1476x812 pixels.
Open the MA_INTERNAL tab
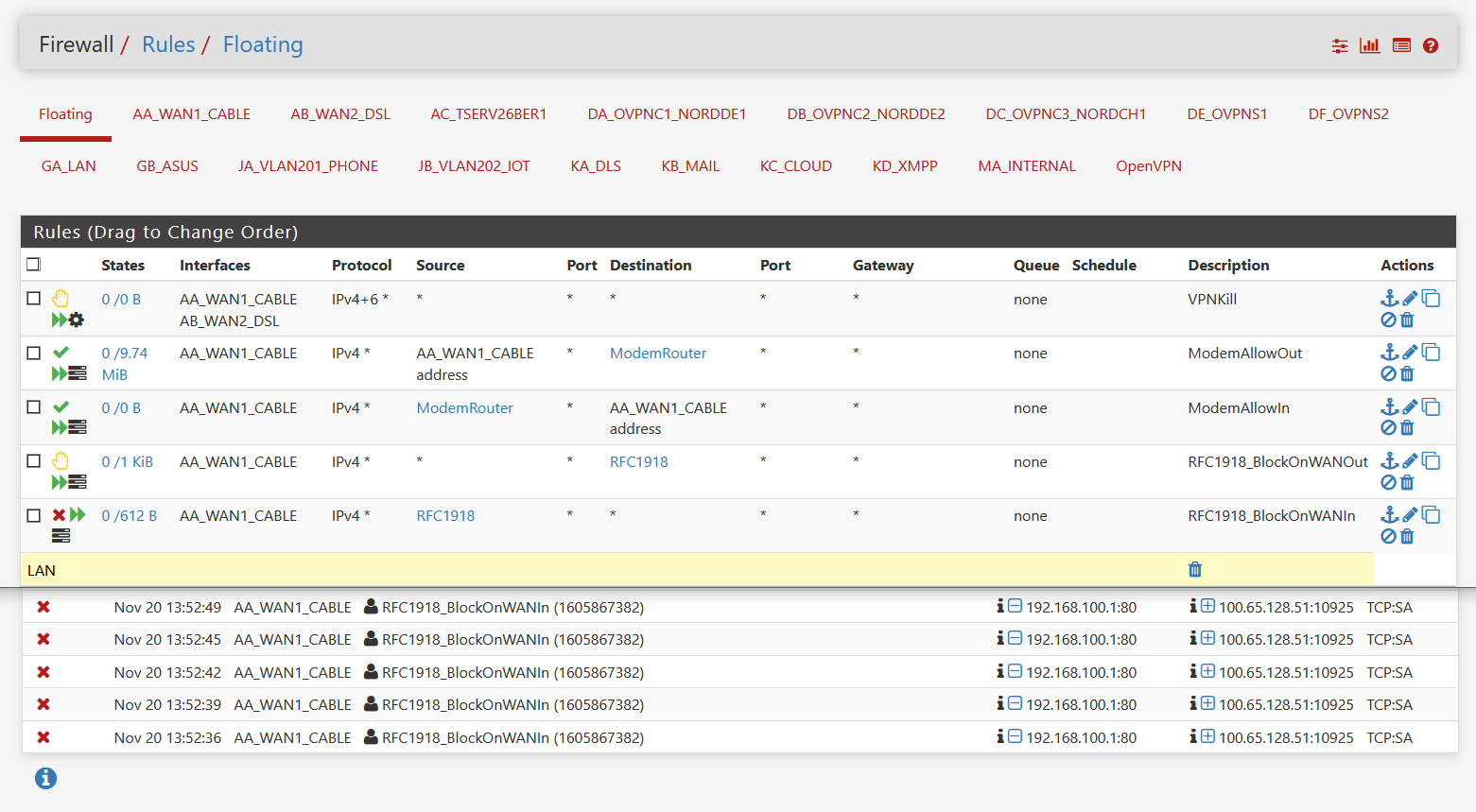pyautogui.click(x=1027, y=166)
